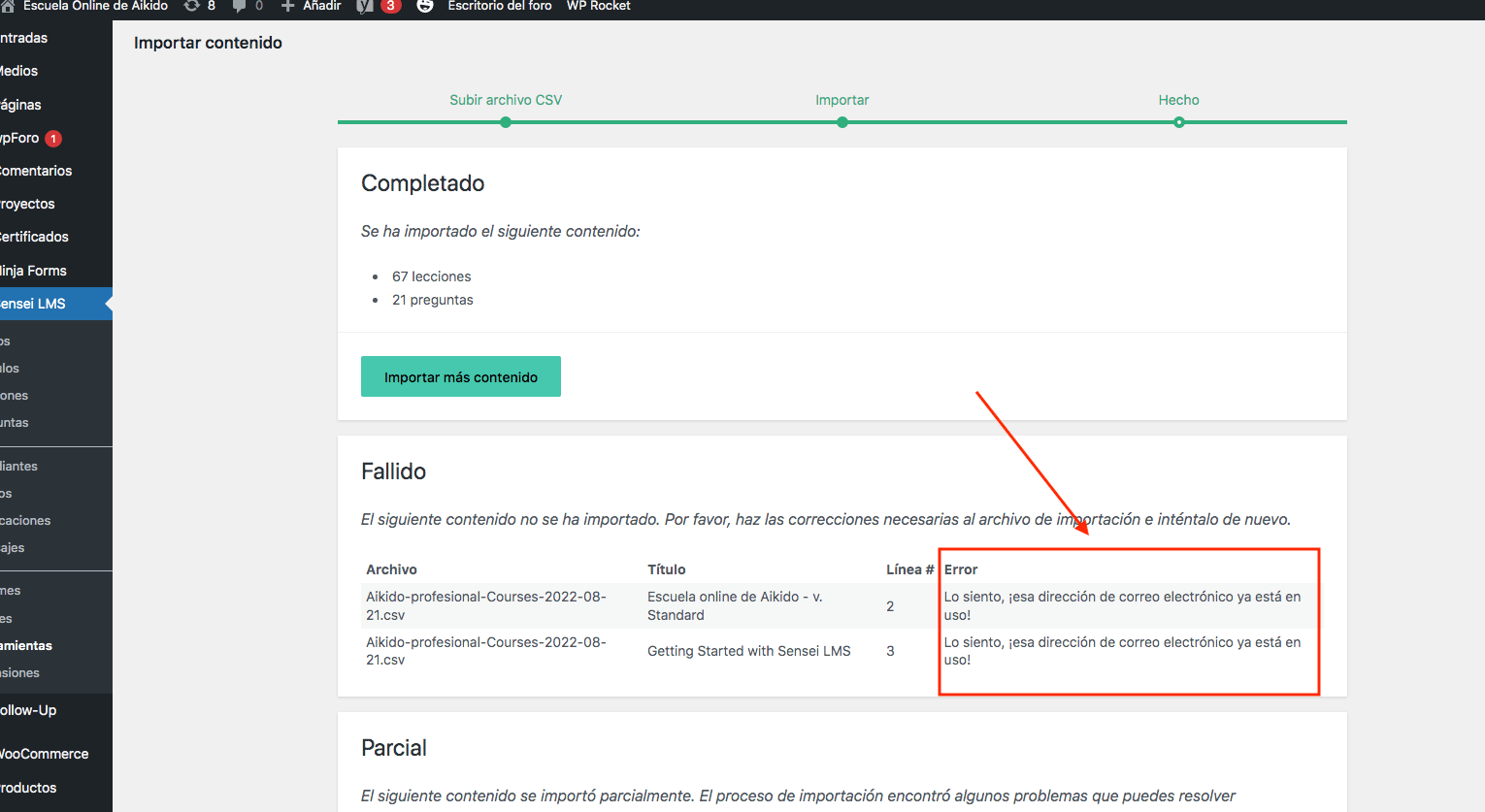Image resolution: width=1485 pixels, height=812 pixels.
Task: Click the Error column header
Action: 961,569
